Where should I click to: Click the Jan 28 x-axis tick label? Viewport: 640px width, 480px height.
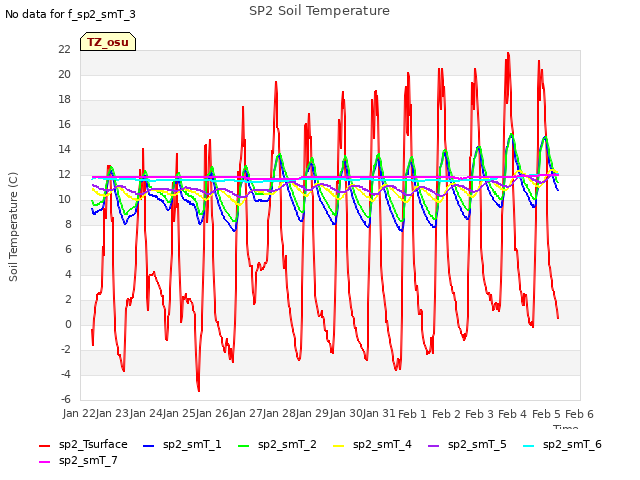280,414
